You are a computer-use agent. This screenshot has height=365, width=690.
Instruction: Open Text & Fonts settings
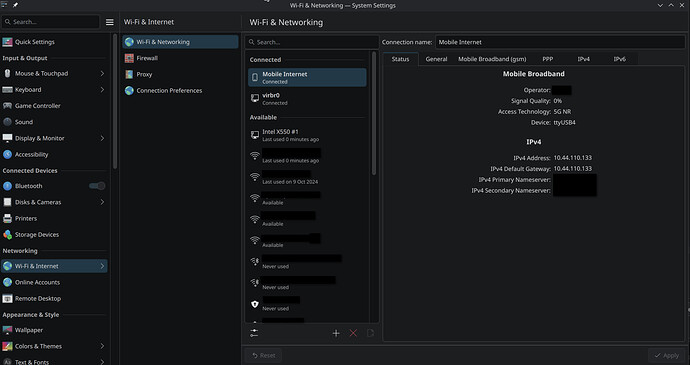pyautogui.click(x=54, y=361)
